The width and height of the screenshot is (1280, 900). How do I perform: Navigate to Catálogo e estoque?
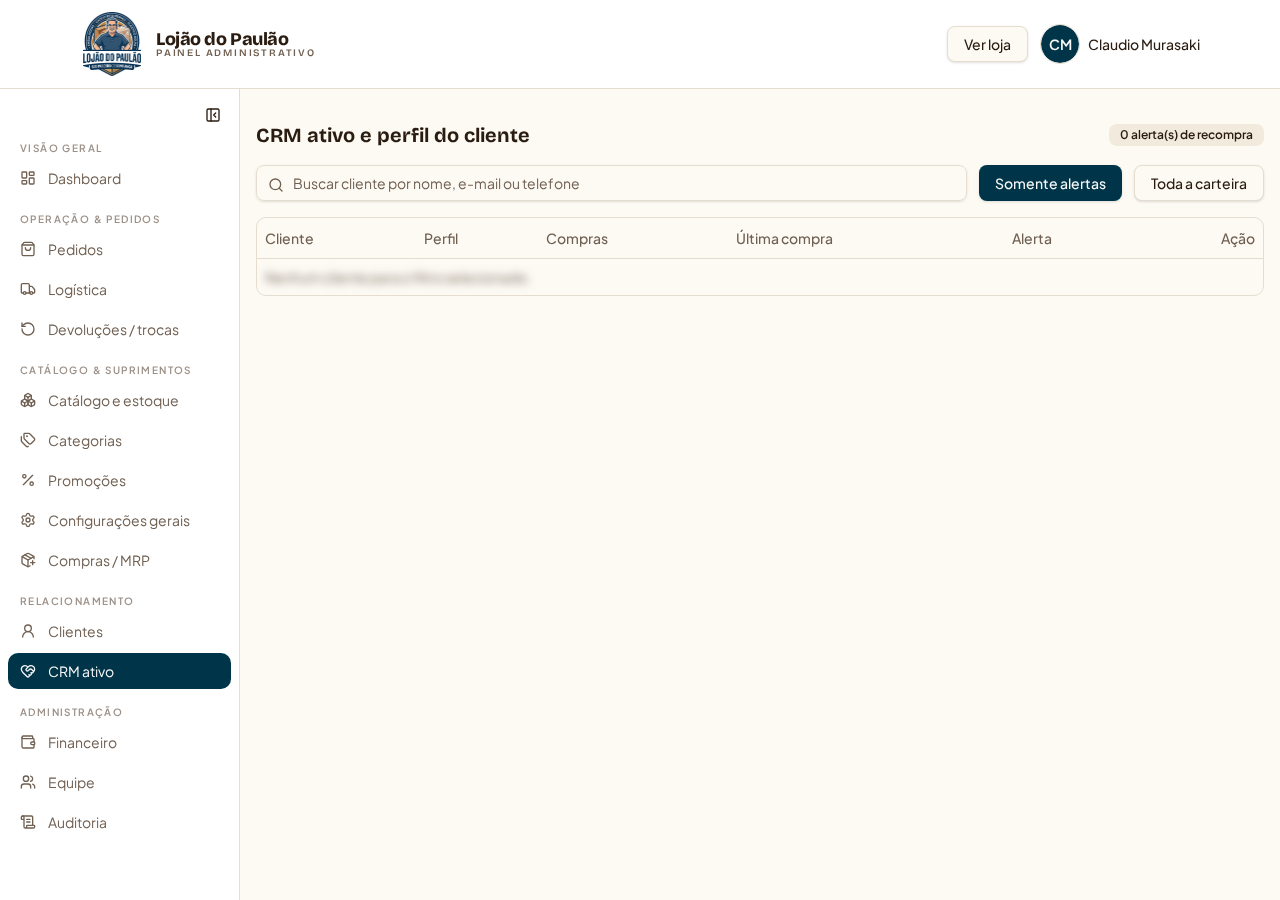pos(119,400)
